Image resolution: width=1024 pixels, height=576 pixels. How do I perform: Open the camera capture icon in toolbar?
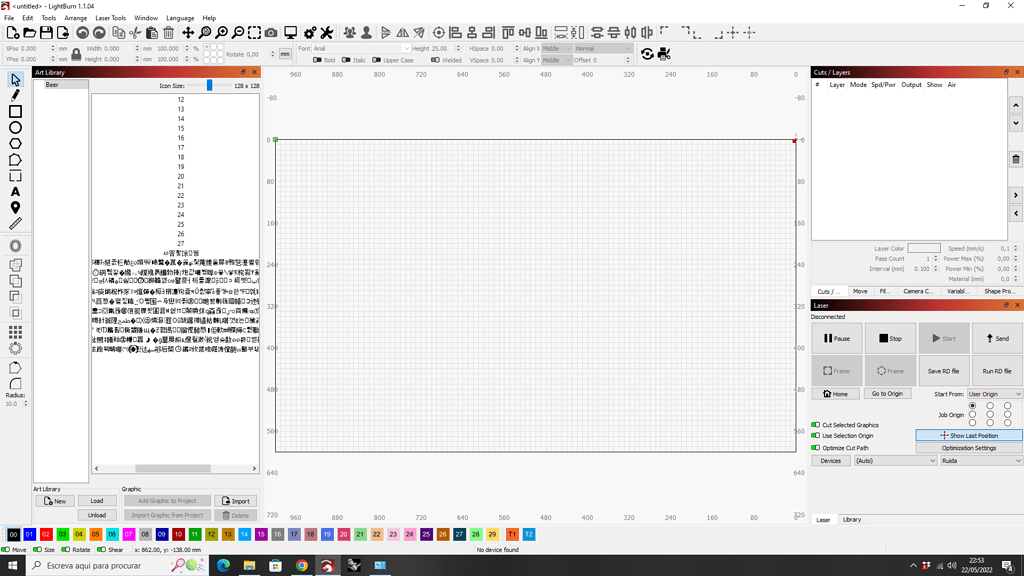coord(271,33)
